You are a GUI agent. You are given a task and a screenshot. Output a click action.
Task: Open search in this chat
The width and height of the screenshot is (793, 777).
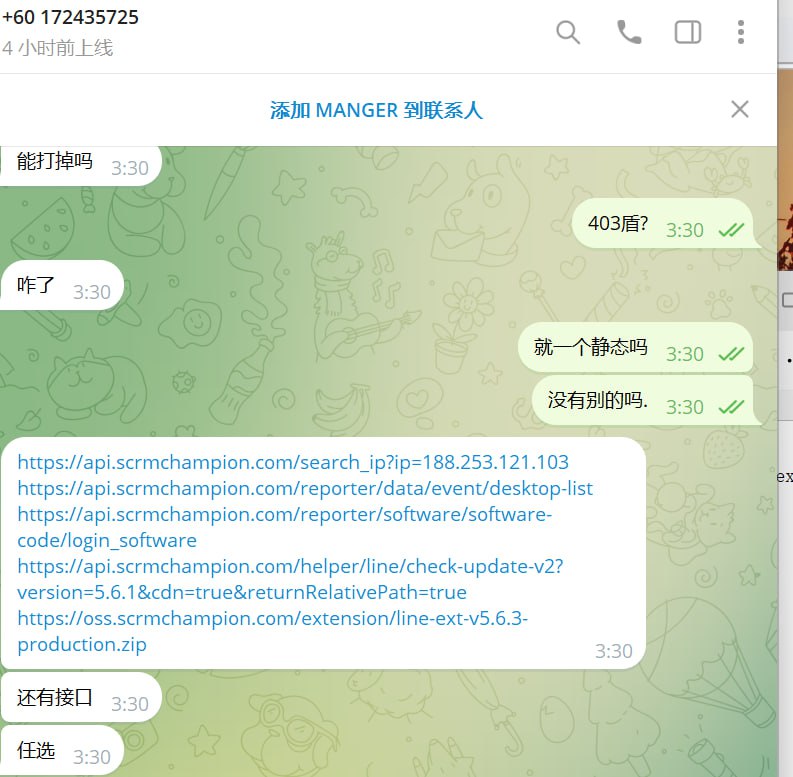pos(568,33)
